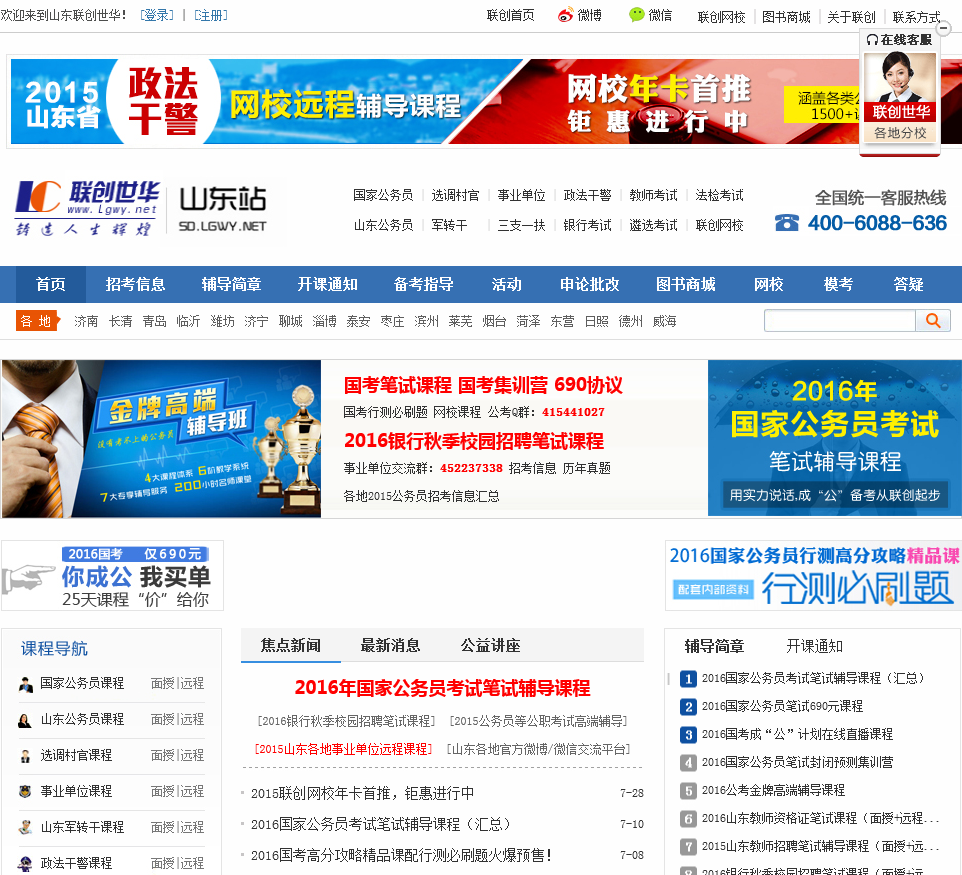
Task: Open the 烟台 city link
Action: [494, 322]
